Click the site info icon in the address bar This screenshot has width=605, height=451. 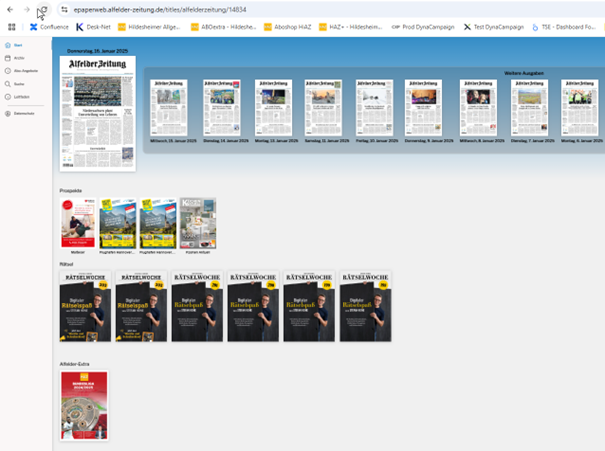(x=64, y=9)
